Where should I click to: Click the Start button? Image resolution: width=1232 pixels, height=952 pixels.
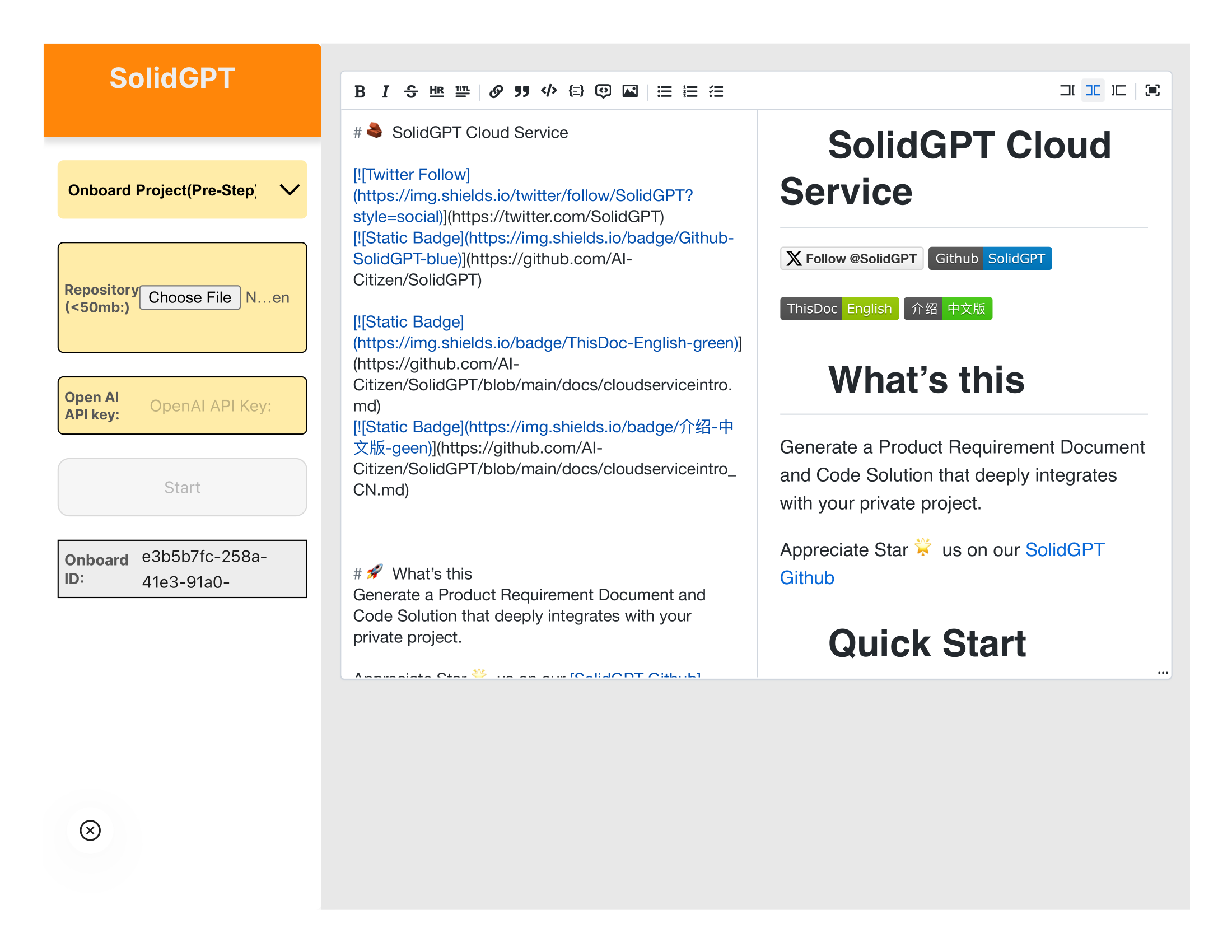coord(182,487)
